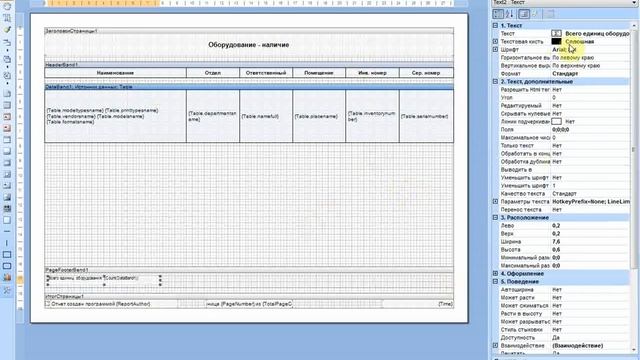This screenshot has height=360, width=640.
Task: Select the 'Наименование' header cell
Action: pos(116,73)
